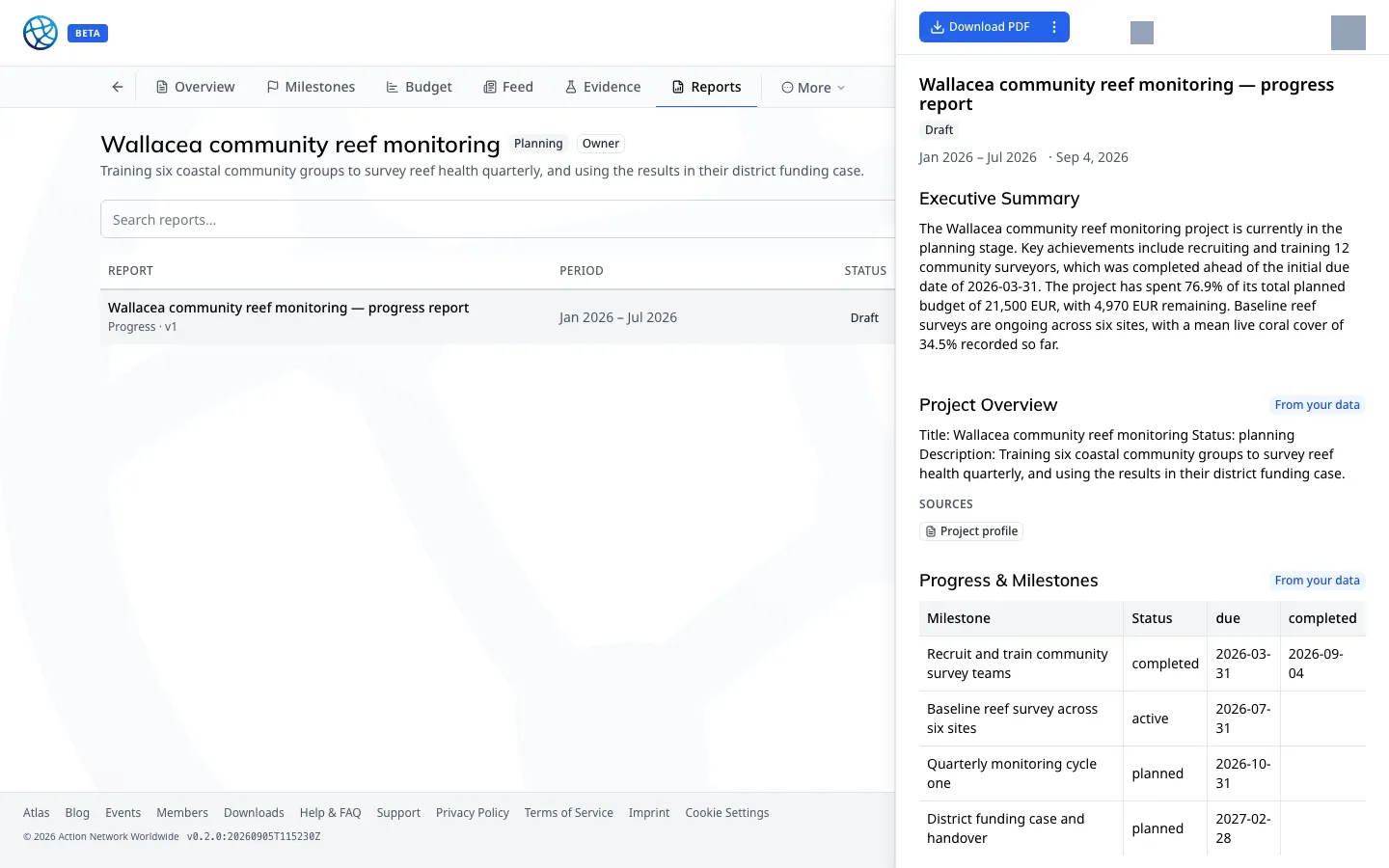Open the Blog footer link
This screenshot has height=868, width=1389.
(77, 813)
